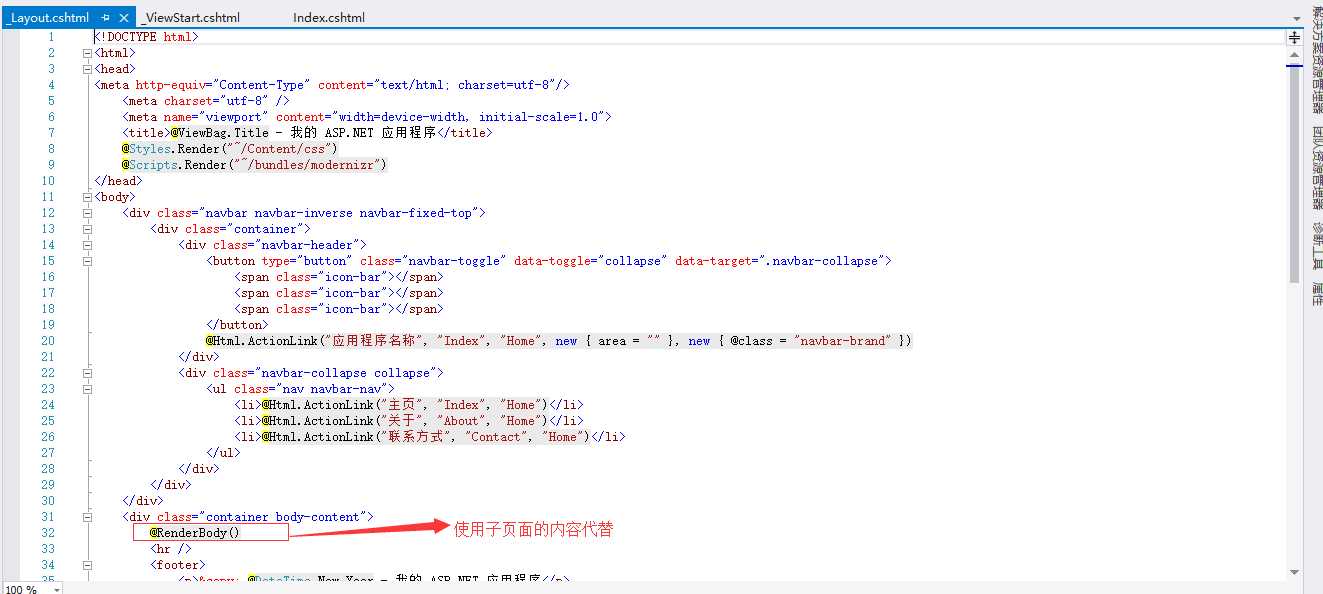The height and width of the screenshot is (594, 1323).
Task: Click the <!DOCTYPE html> text on line 1
Action: pyautogui.click(x=146, y=37)
